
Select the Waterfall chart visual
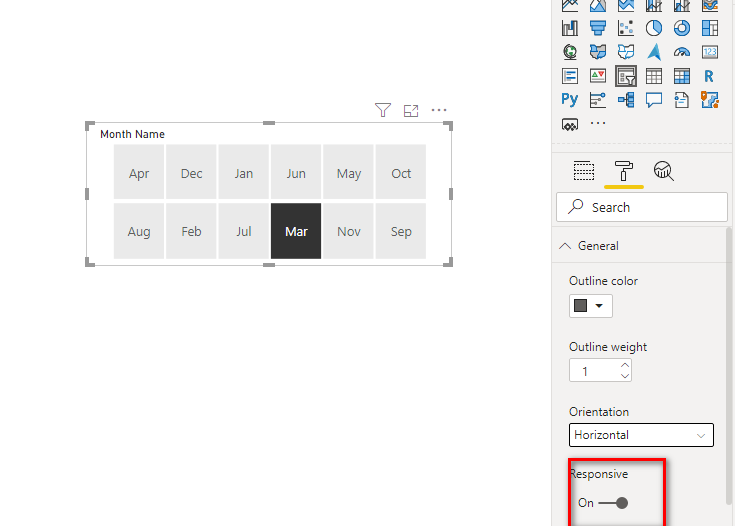[570, 28]
